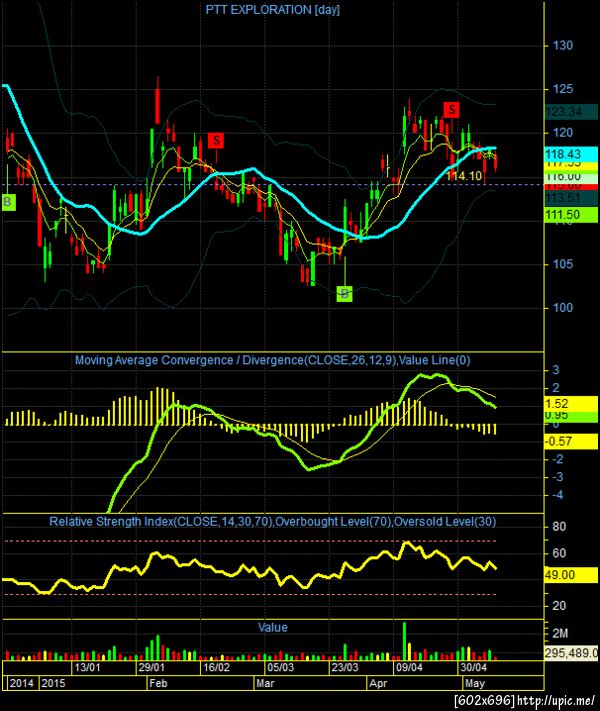Click the 2M volume axis label
The height and width of the screenshot is (711, 600).
pyautogui.click(x=560, y=633)
